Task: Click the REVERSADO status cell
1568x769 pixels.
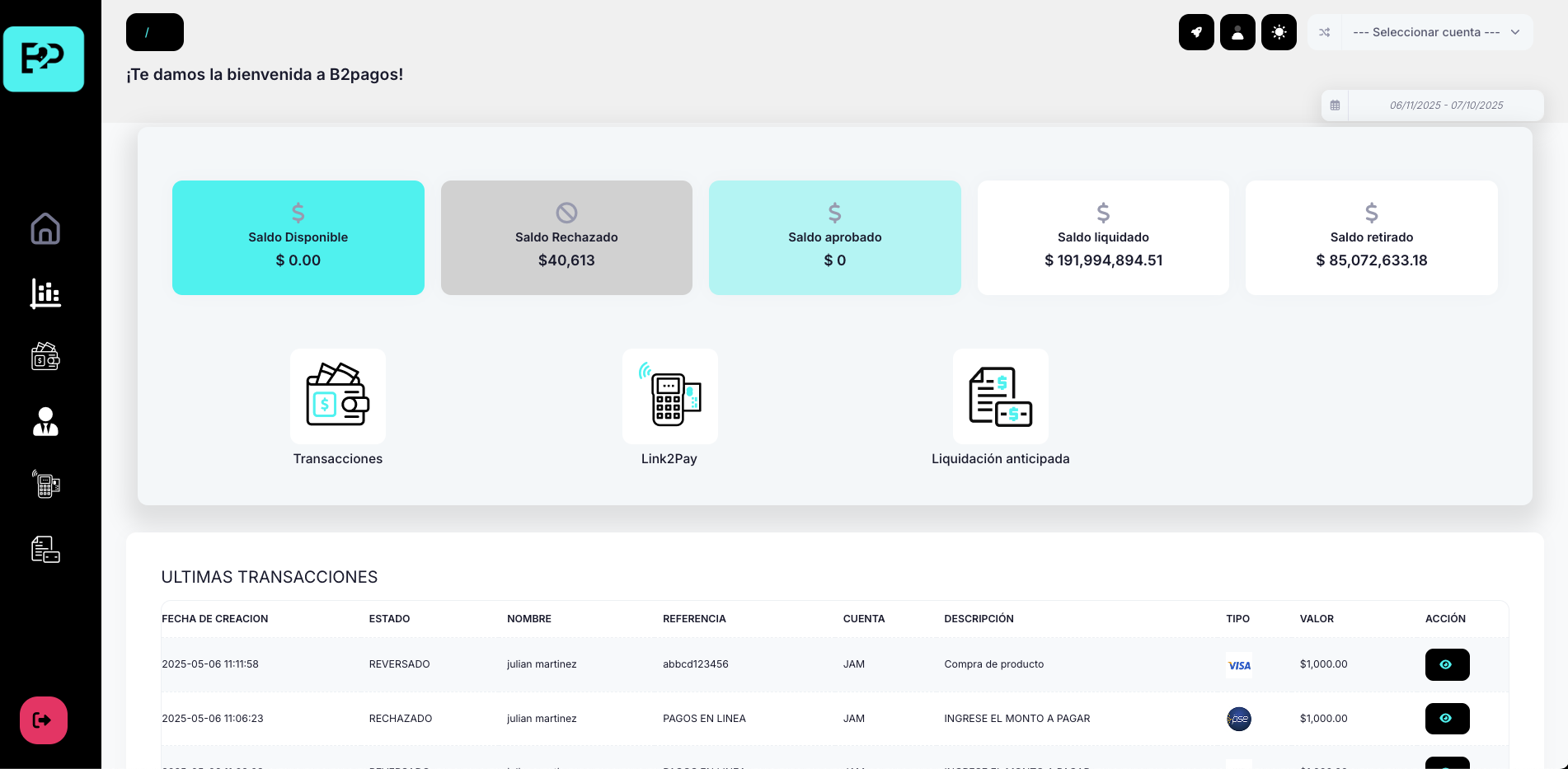Action: pyautogui.click(x=400, y=664)
